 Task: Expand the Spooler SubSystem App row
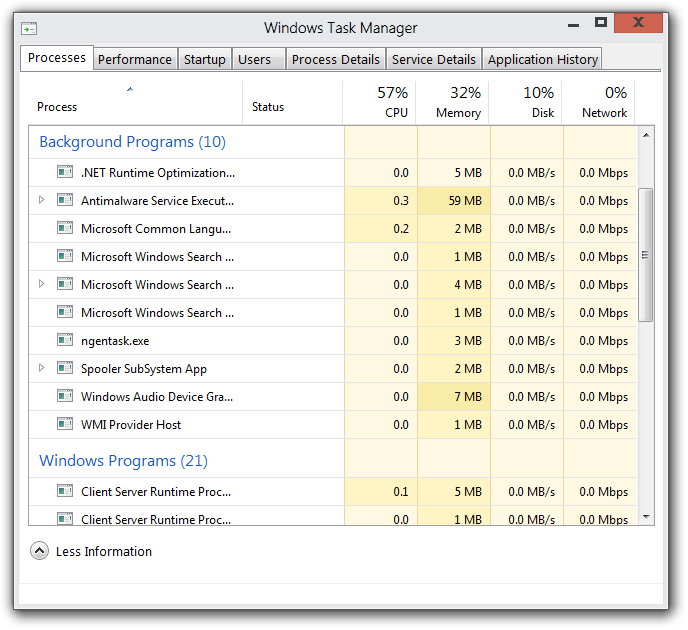pyautogui.click(x=41, y=368)
